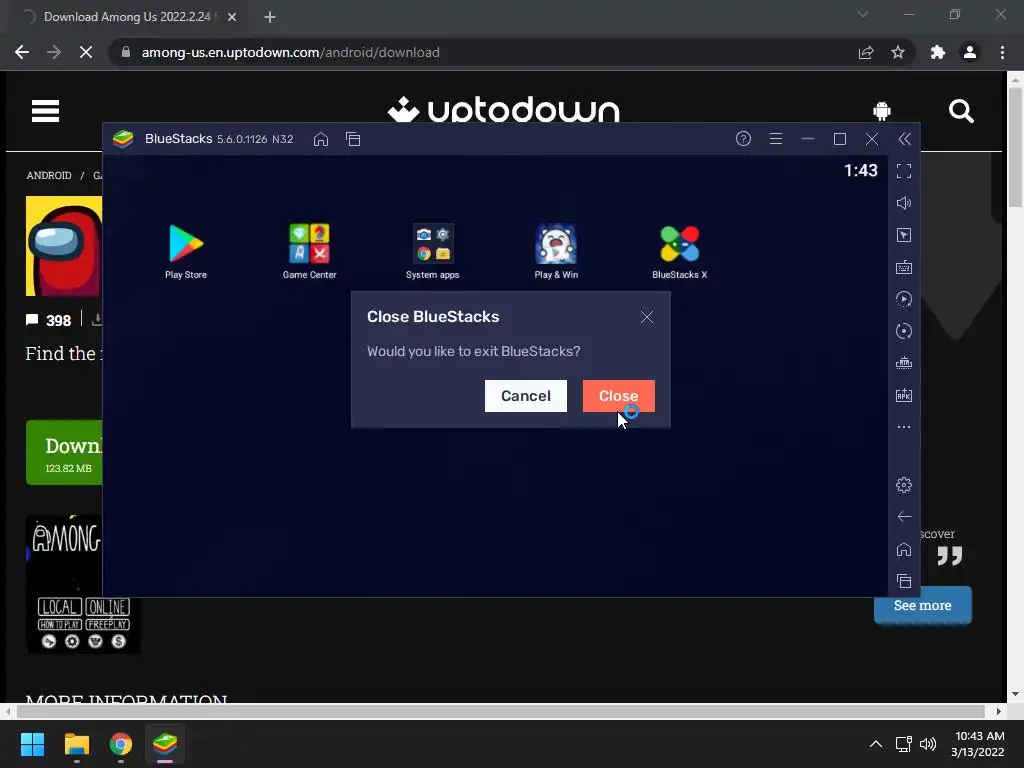This screenshot has width=1024, height=768.
Task: Stop loading the page in Chrome
Action: [86, 52]
